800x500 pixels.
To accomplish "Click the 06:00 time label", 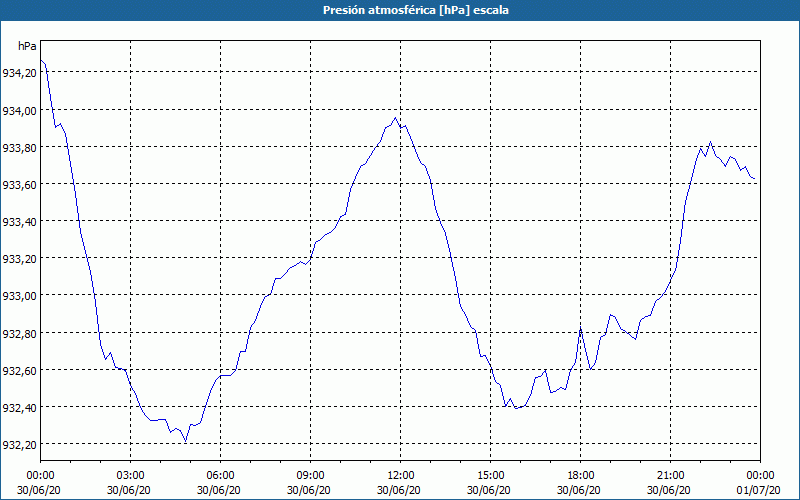I will (x=220, y=476).
